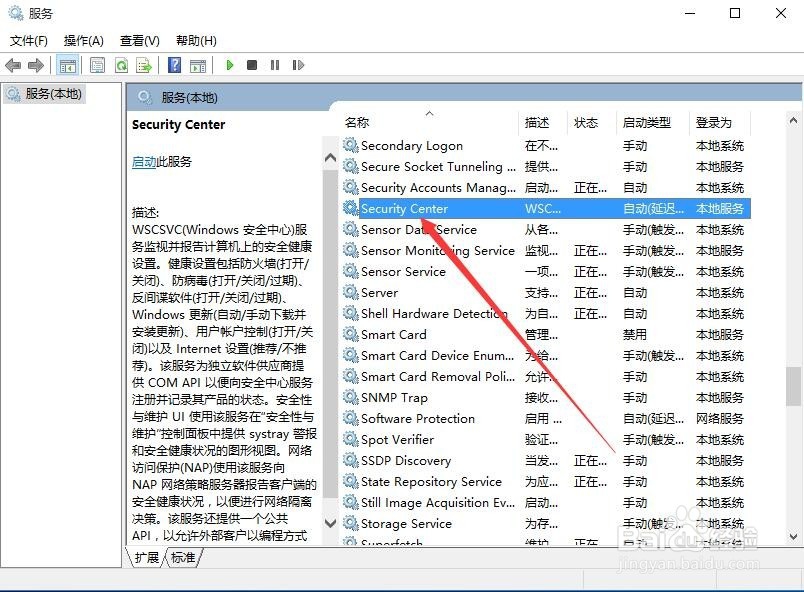Switch to the 标准 tab

click(183, 557)
